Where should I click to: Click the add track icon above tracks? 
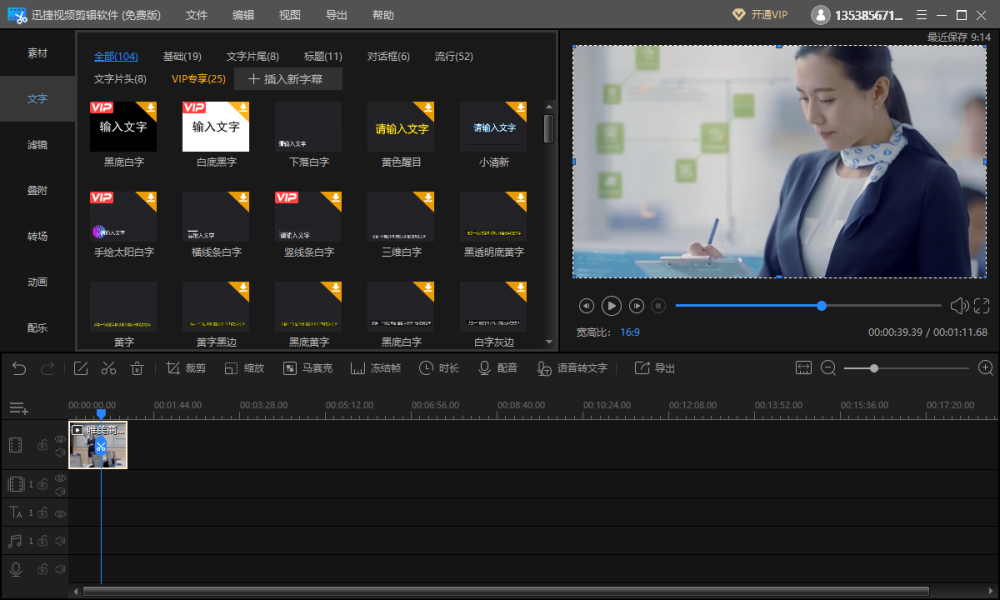18,407
